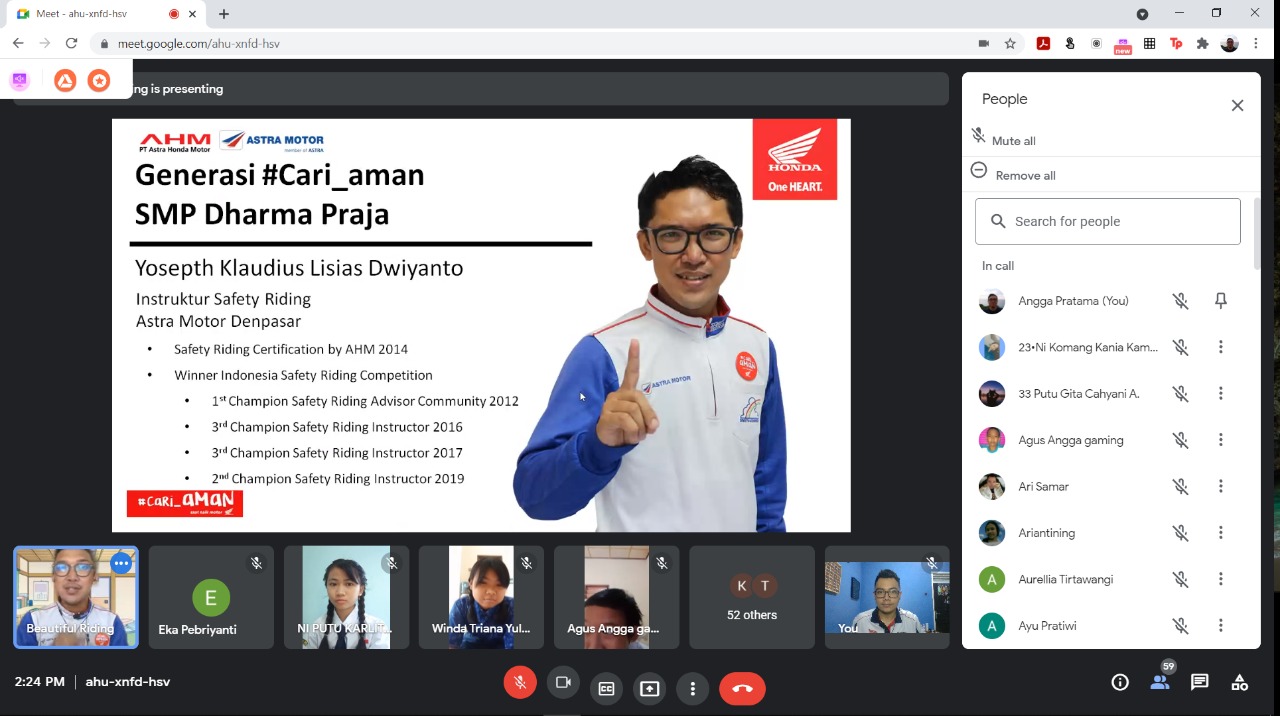This screenshot has height=716, width=1280.
Task: Open the Adobe Acrobat extension
Action: [x=1043, y=43]
